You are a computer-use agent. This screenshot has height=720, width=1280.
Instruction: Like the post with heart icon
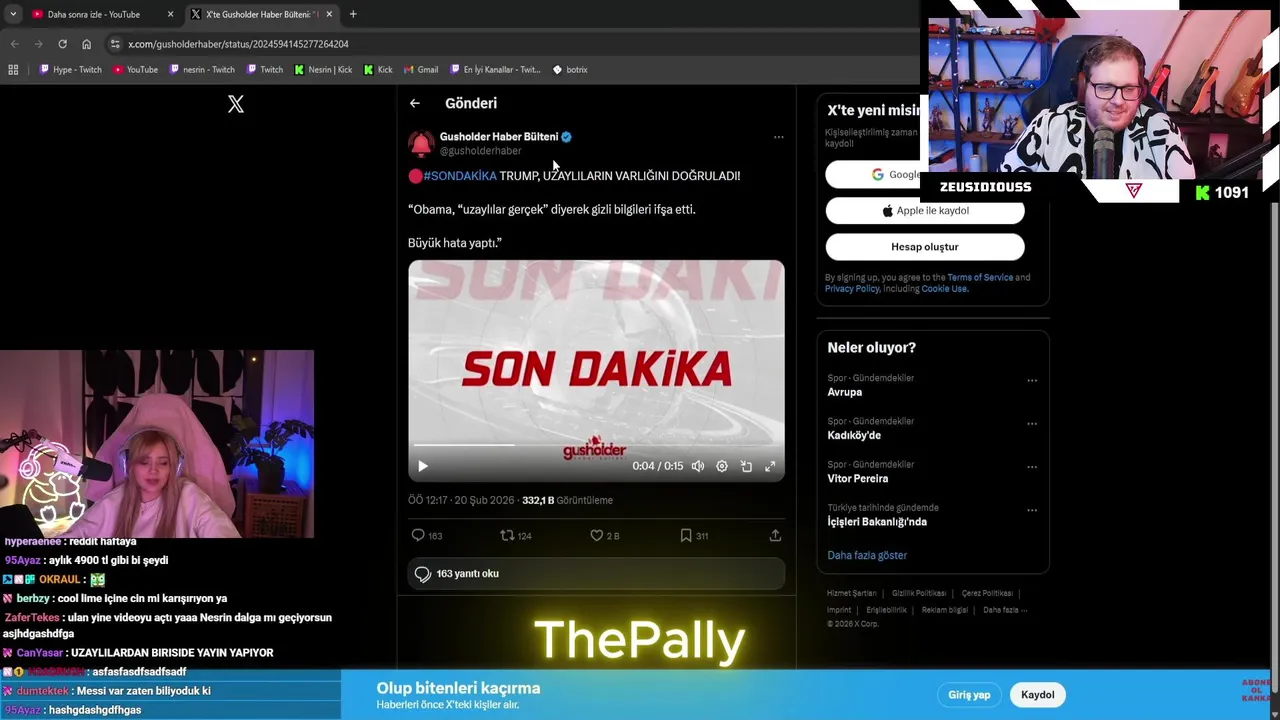(x=597, y=536)
